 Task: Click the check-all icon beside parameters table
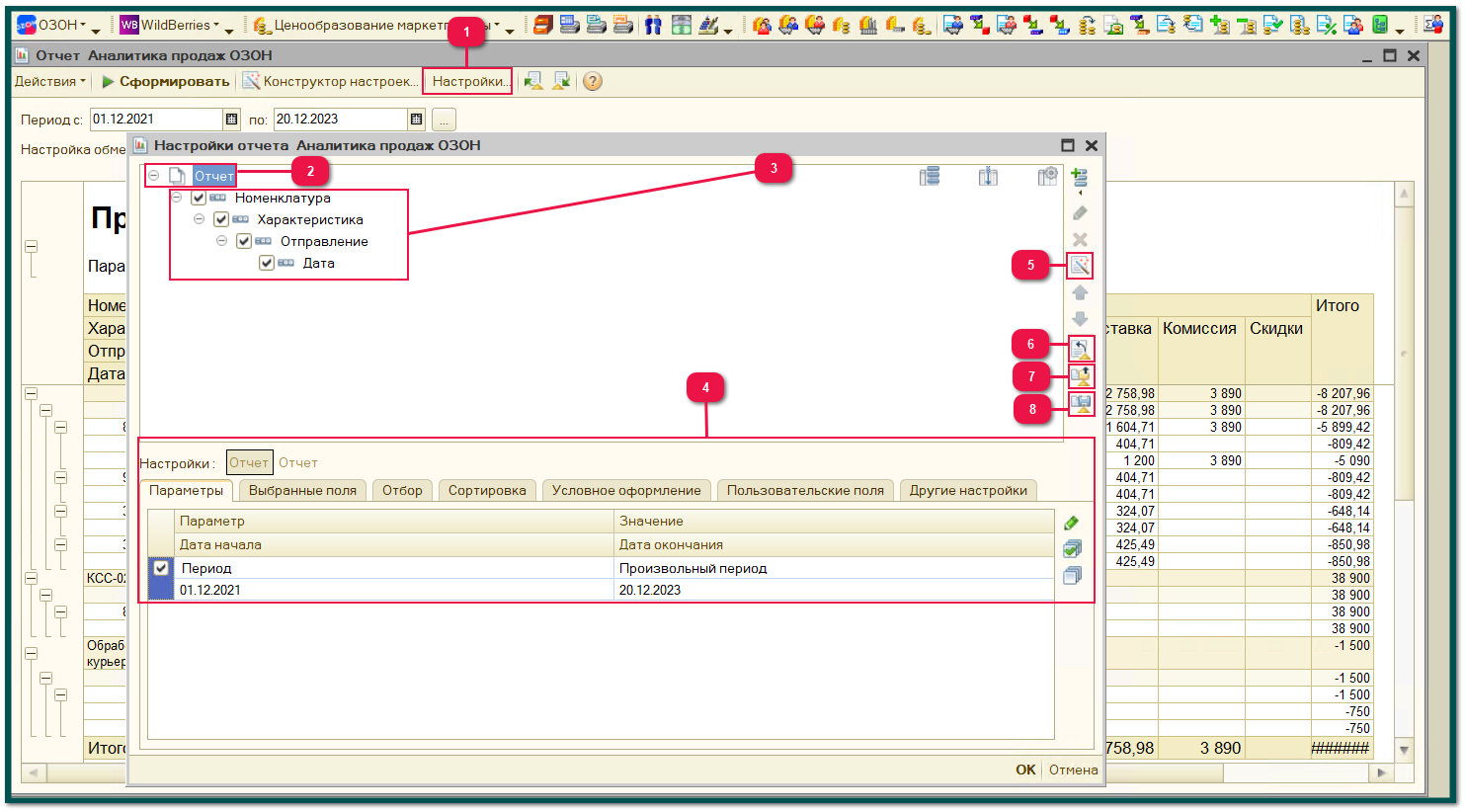click(x=1072, y=549)
